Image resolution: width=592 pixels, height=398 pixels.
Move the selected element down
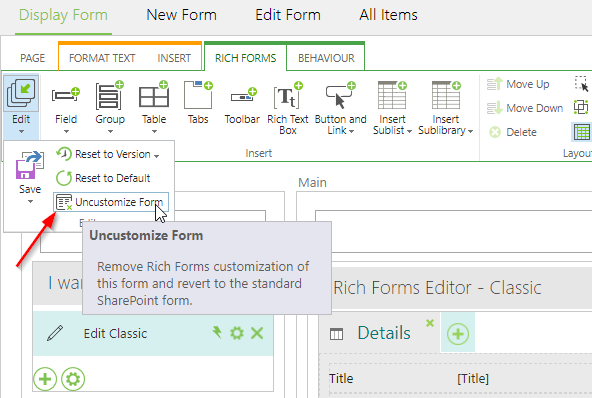(525, 108)
